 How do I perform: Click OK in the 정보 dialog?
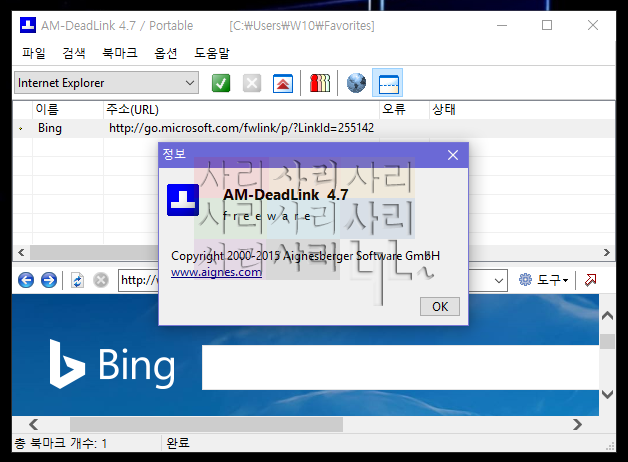coord(440,307)
